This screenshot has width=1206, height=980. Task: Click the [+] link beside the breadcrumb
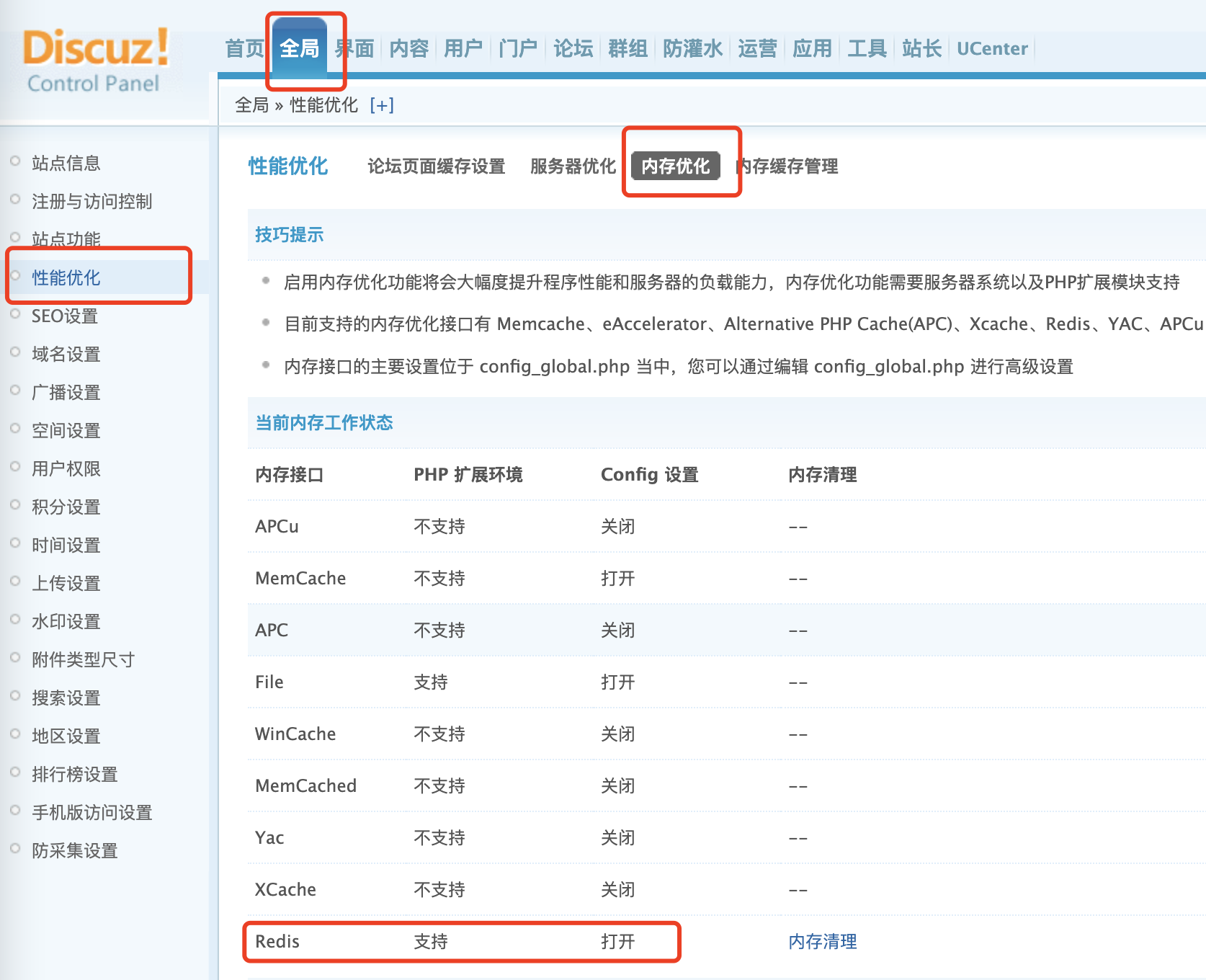tap(382, 105)
